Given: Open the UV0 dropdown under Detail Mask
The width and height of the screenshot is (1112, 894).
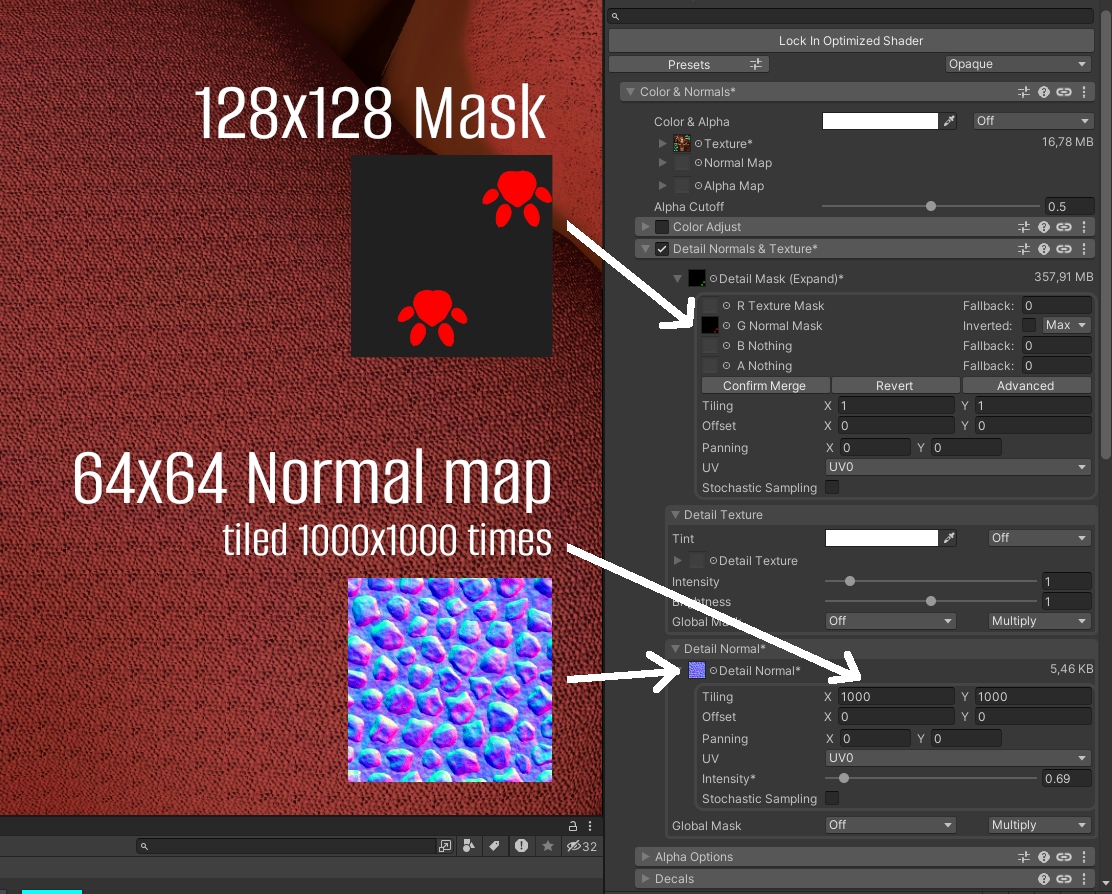Looking at the screenshot, I should (957, 467).
